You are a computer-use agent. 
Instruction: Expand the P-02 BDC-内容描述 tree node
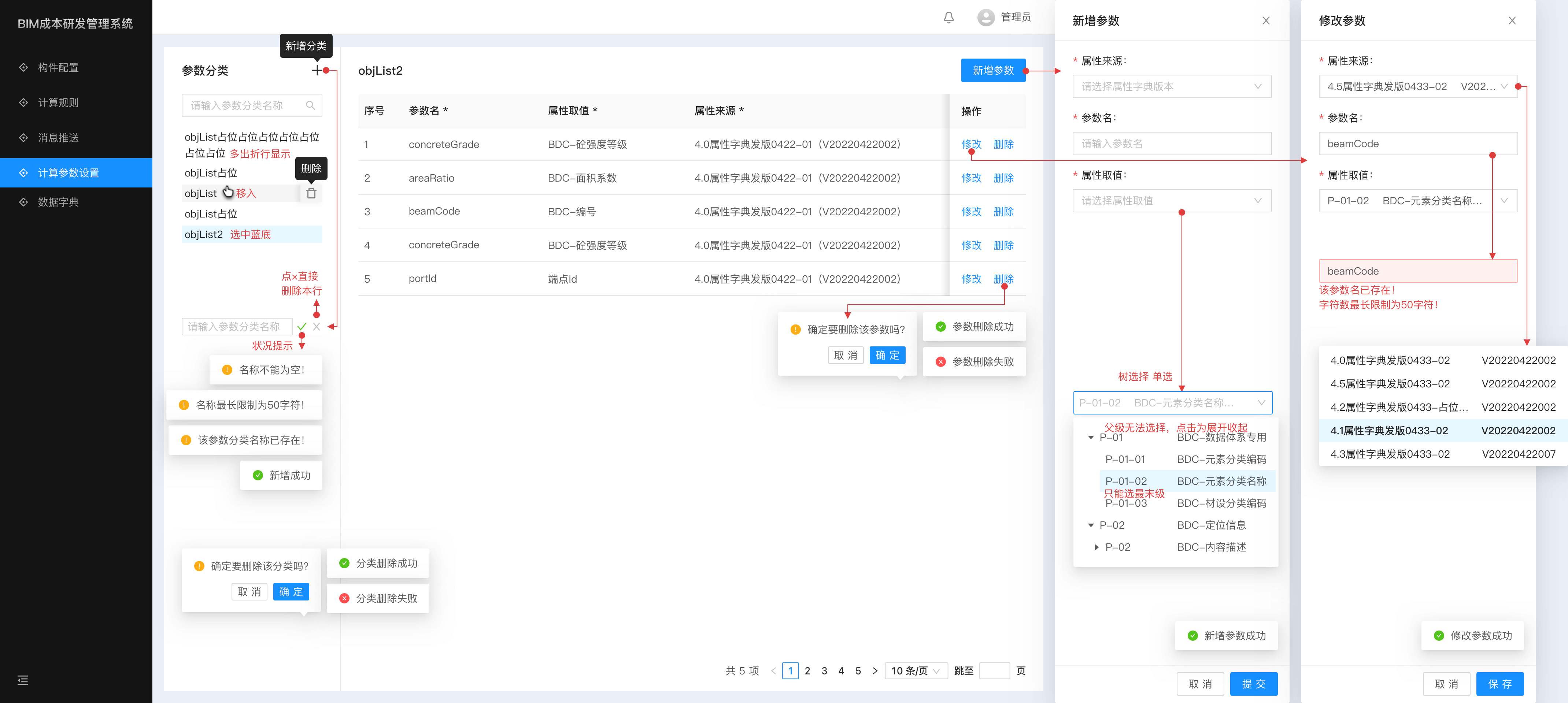click(x=1096, y=547)
